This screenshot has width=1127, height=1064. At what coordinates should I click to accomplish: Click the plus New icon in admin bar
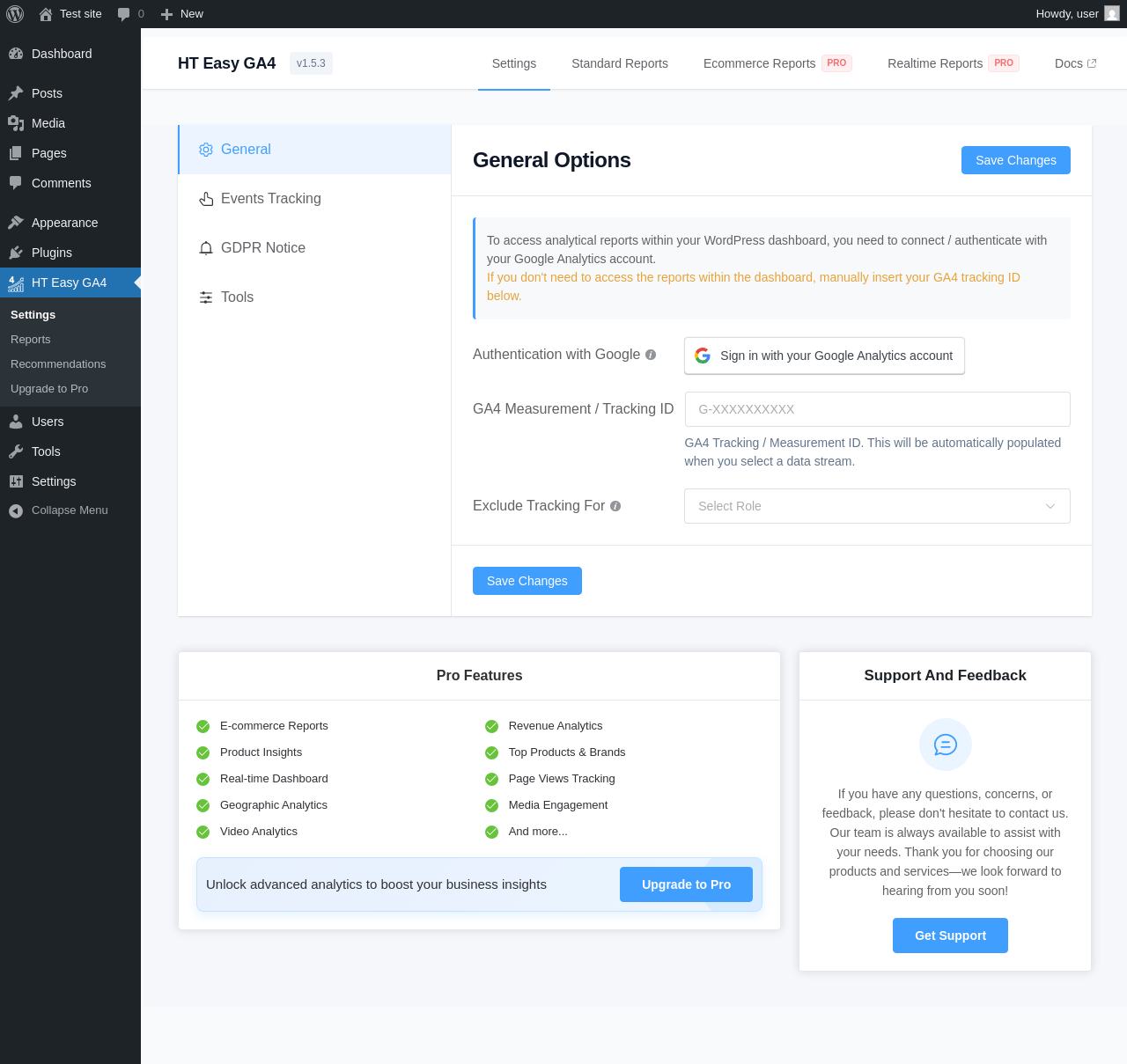click(x=167, y=14)
